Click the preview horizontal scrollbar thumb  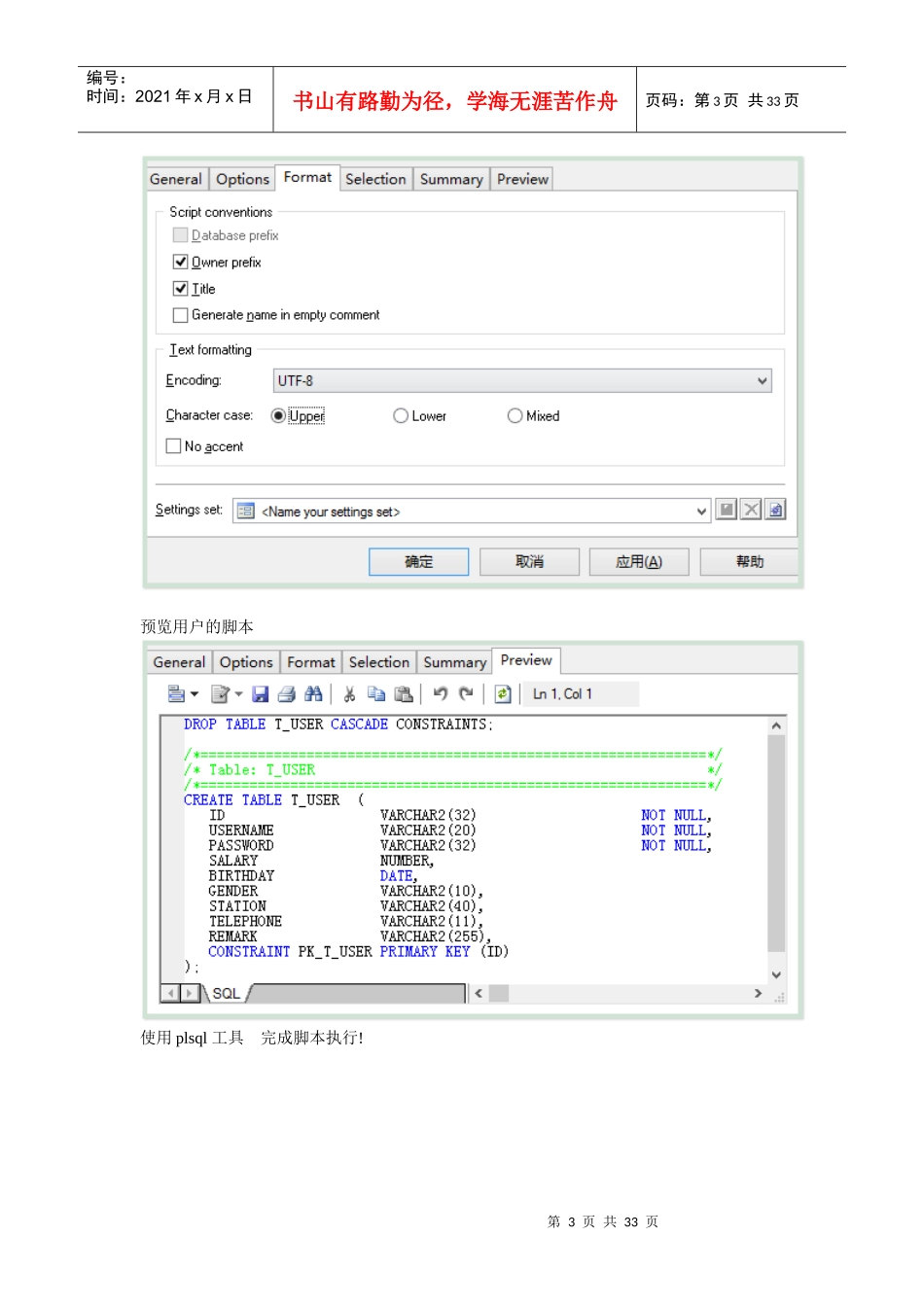(499, 993)
